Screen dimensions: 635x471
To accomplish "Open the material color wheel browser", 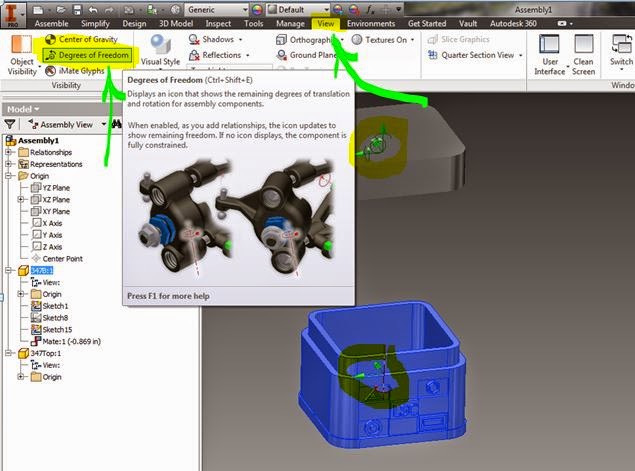I will pos(257,9).
